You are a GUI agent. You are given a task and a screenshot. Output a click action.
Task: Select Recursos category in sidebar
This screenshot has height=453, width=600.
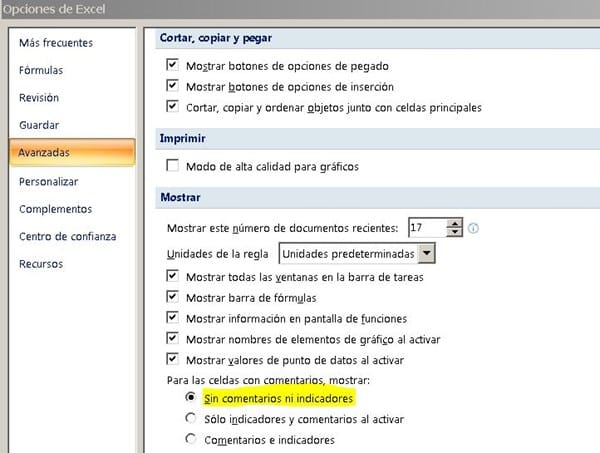coord(41,264)
